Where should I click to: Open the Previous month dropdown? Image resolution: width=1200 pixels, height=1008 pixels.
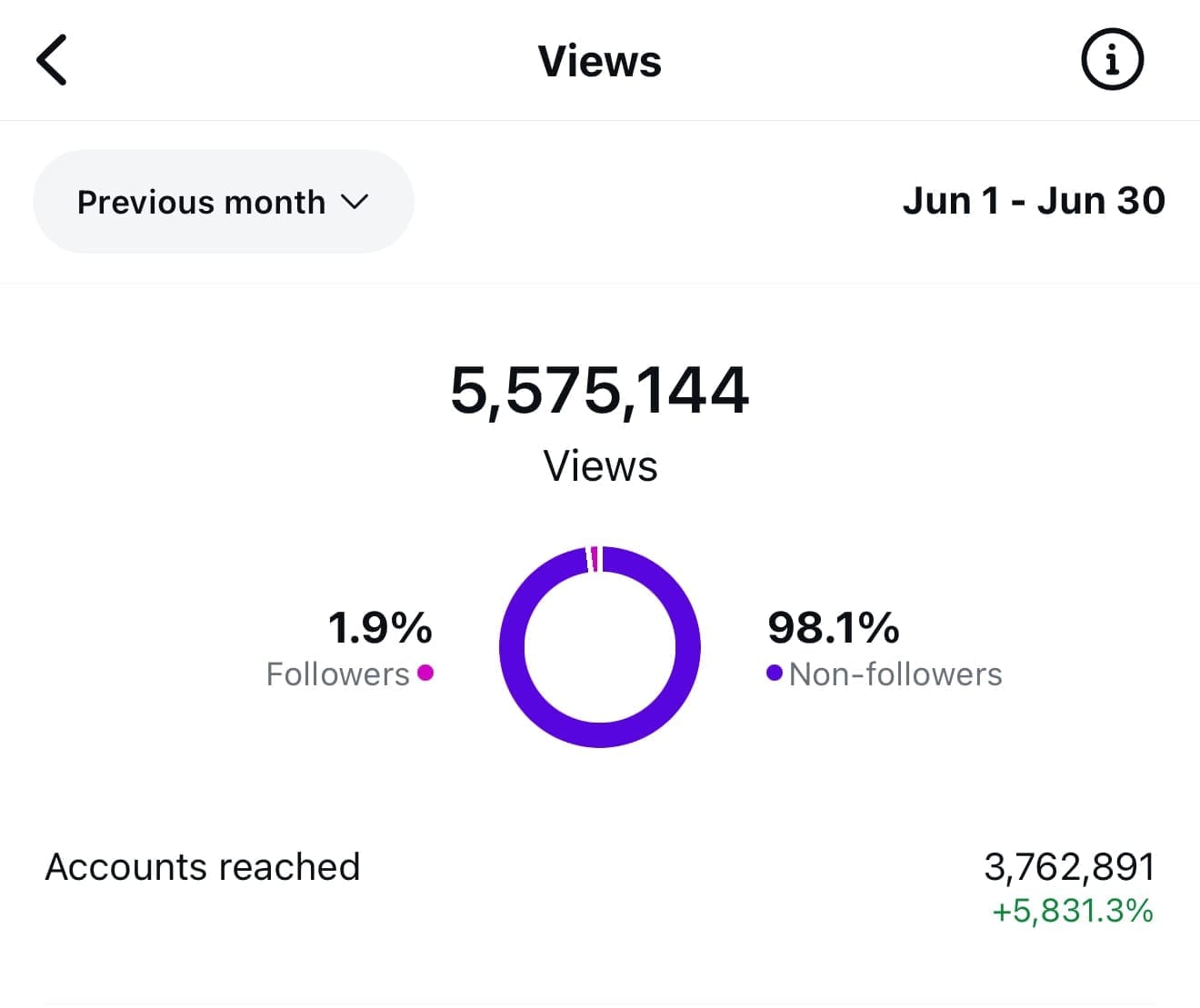pos(223,202)
